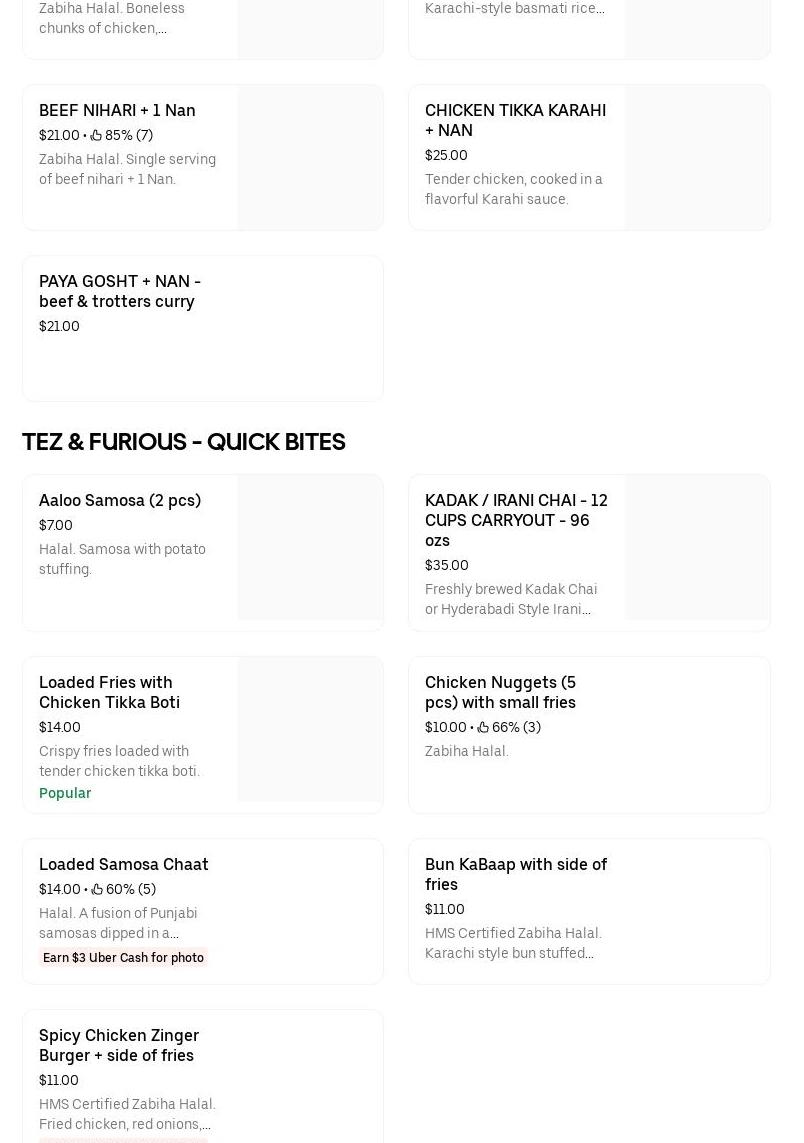Click Earn $3 Uber Cash for photo badge

tap(123, 957)
